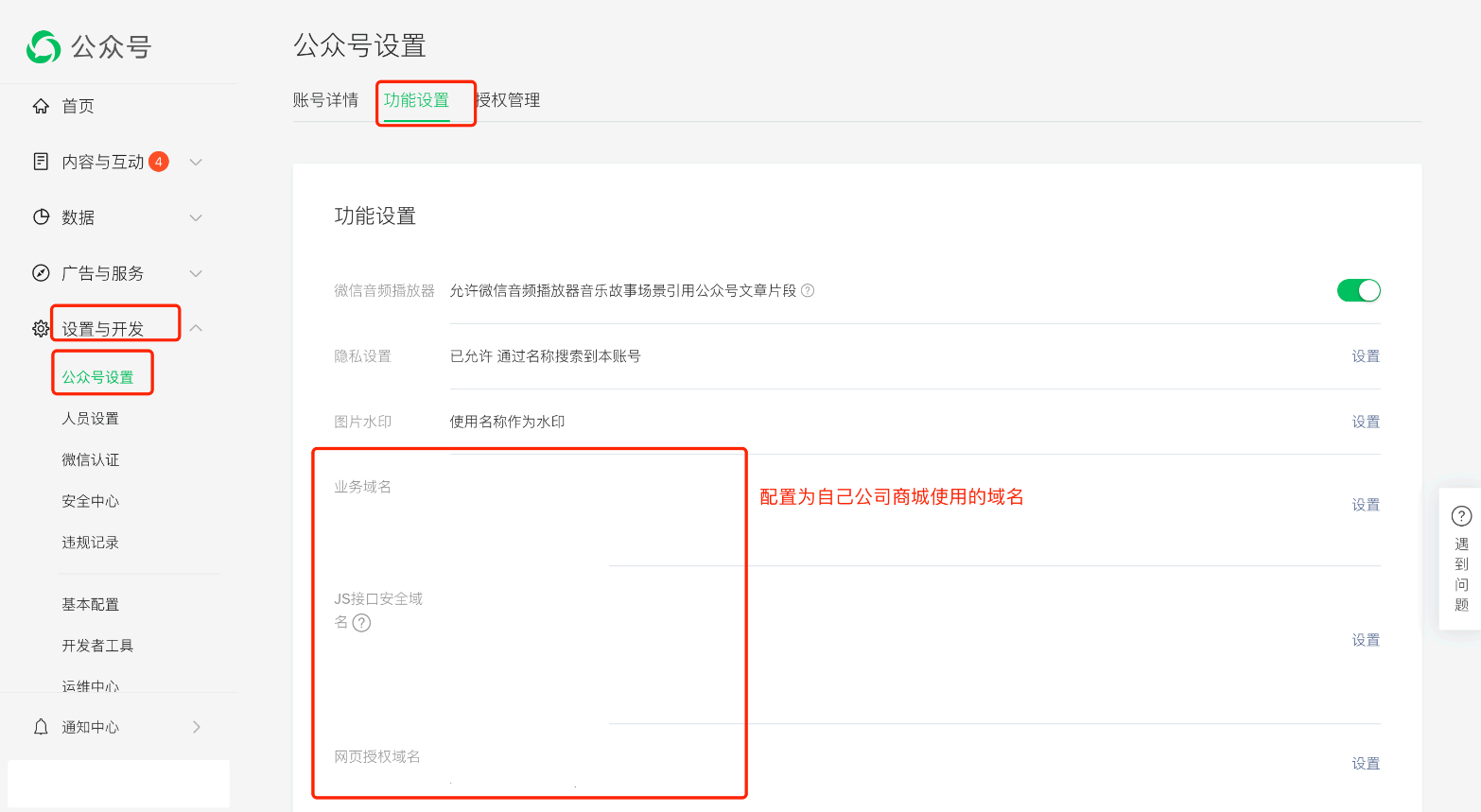The width and height of the screenshot is (1481, 812).
Task: Click the 首页 home icon
Action: tap(41, 106)
